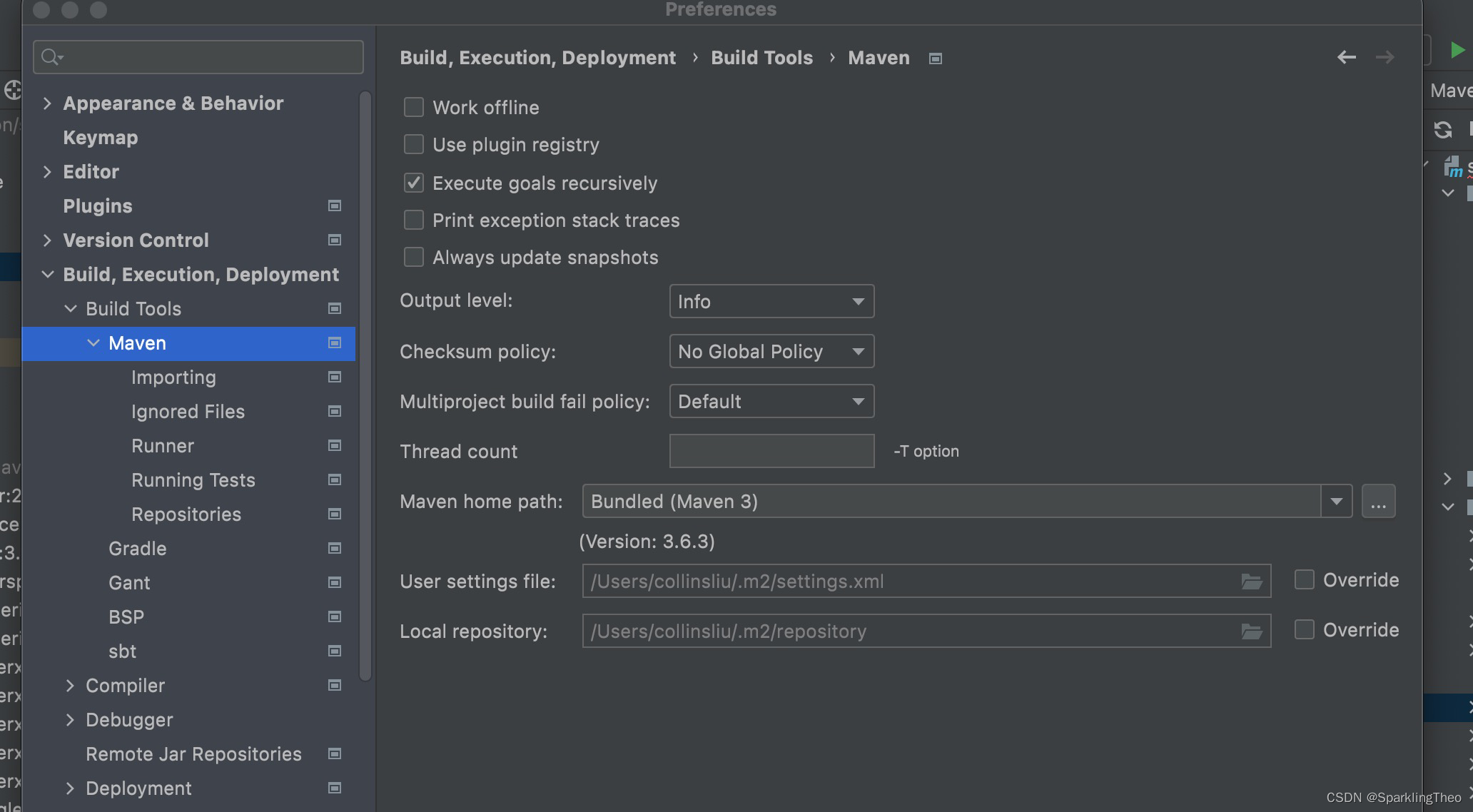Expand Debugger node

70,720
